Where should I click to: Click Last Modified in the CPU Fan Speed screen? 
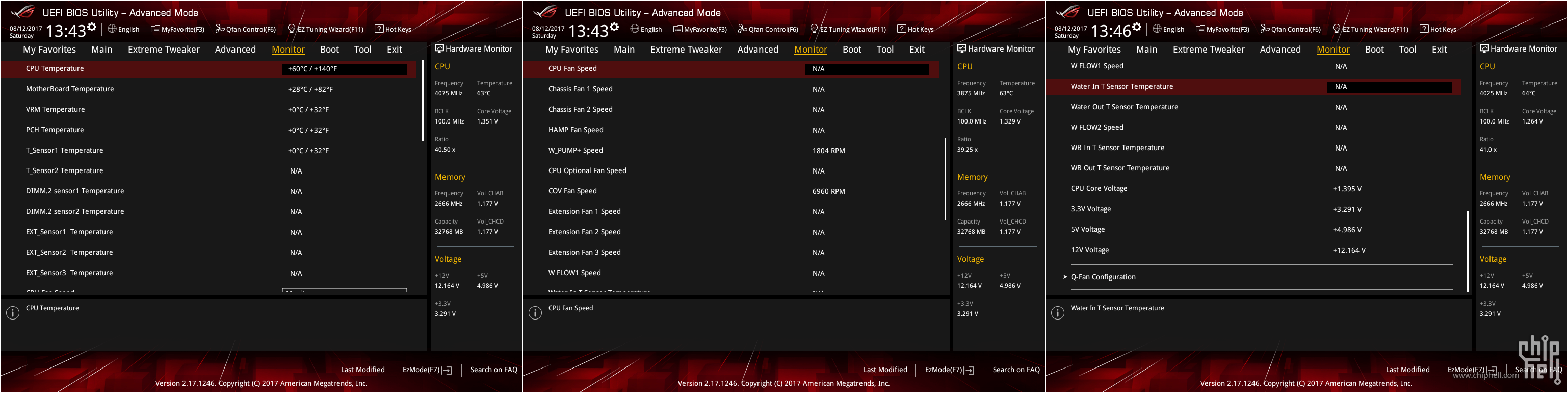point(885,370)
